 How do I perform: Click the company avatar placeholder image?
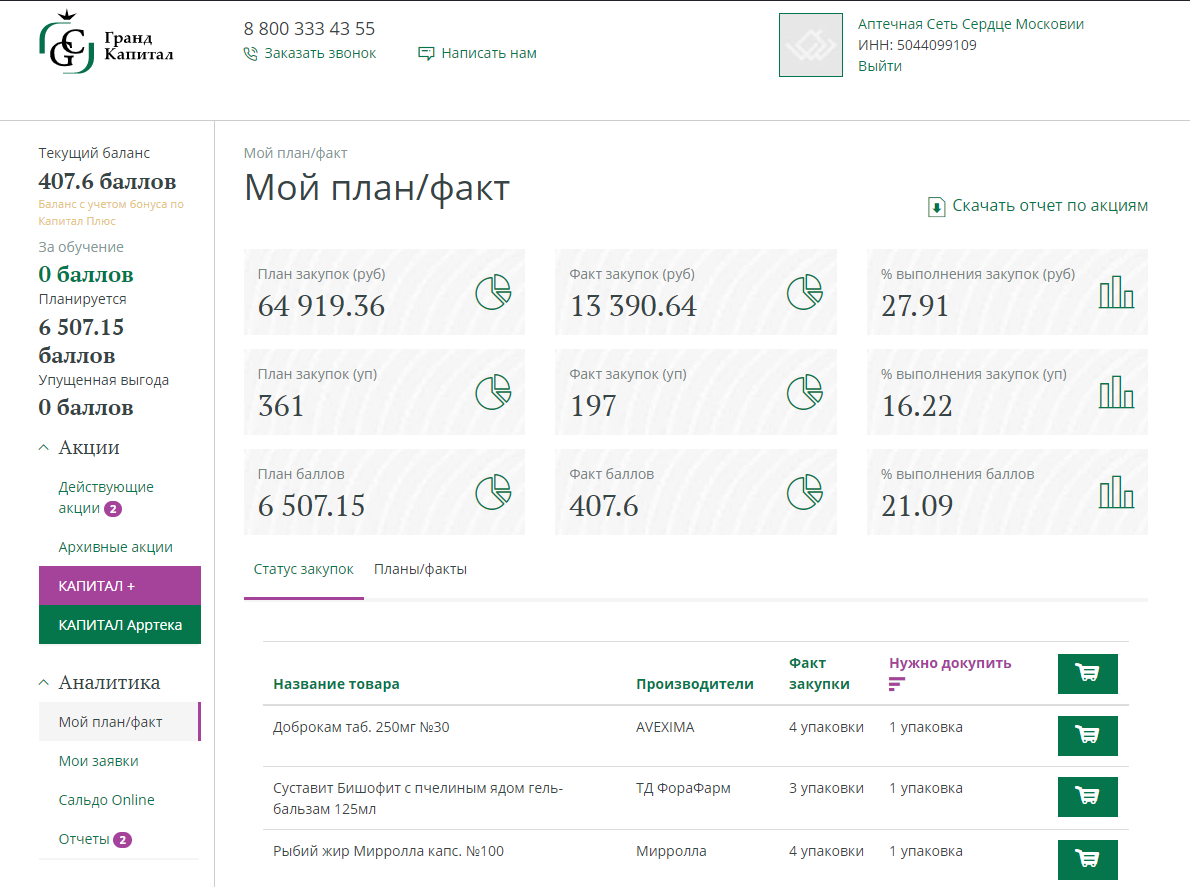[810, 45]
